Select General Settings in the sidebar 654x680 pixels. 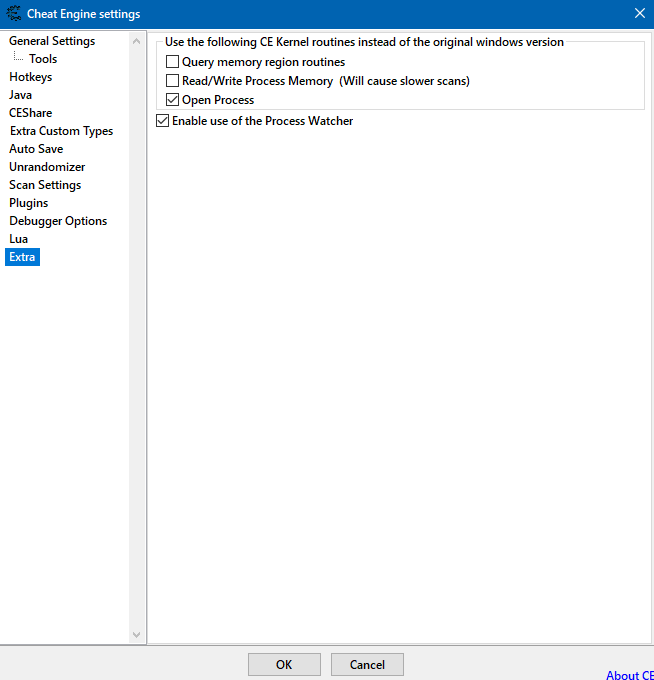[x=52, y=41]
